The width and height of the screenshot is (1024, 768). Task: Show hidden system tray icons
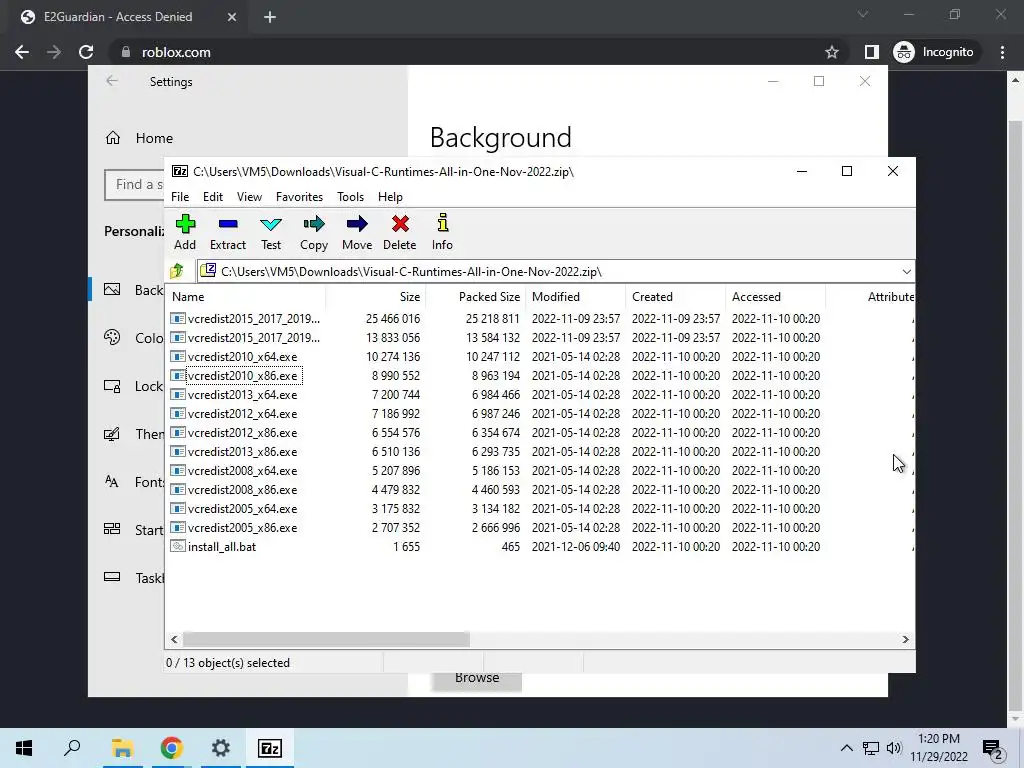coord(846,748)
